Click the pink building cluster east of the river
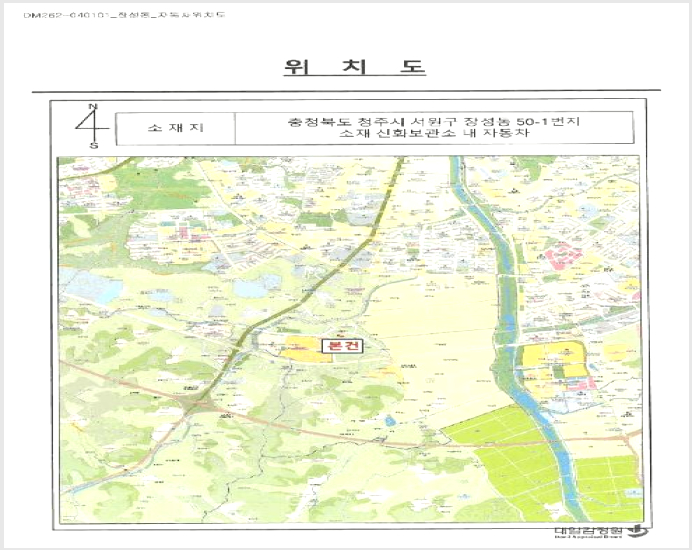 click(564, 256)
